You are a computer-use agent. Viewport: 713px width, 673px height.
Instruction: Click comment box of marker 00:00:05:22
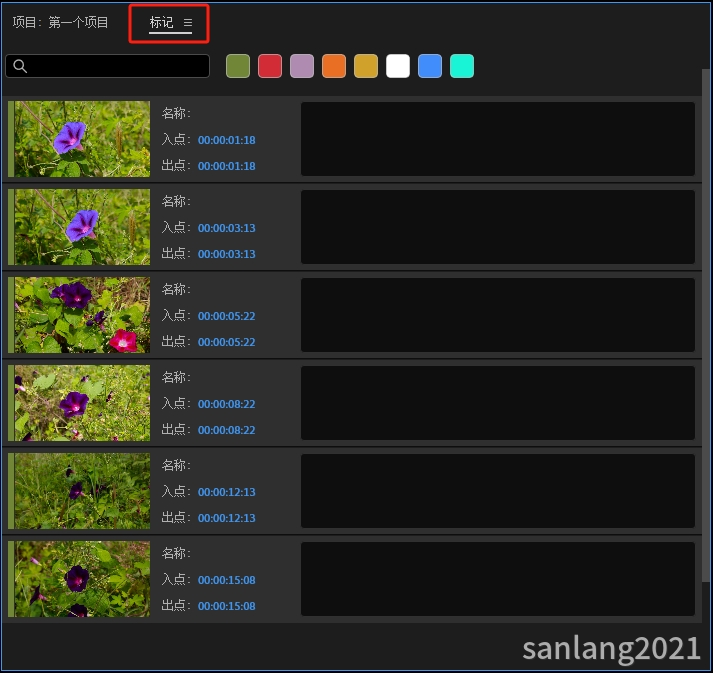(498, 315)
